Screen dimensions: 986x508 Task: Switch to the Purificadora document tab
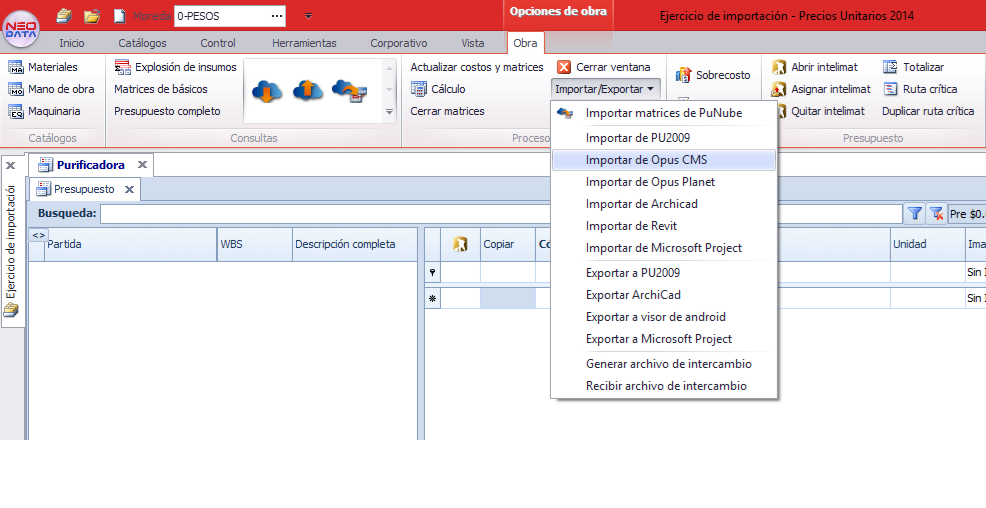[91, 165]
